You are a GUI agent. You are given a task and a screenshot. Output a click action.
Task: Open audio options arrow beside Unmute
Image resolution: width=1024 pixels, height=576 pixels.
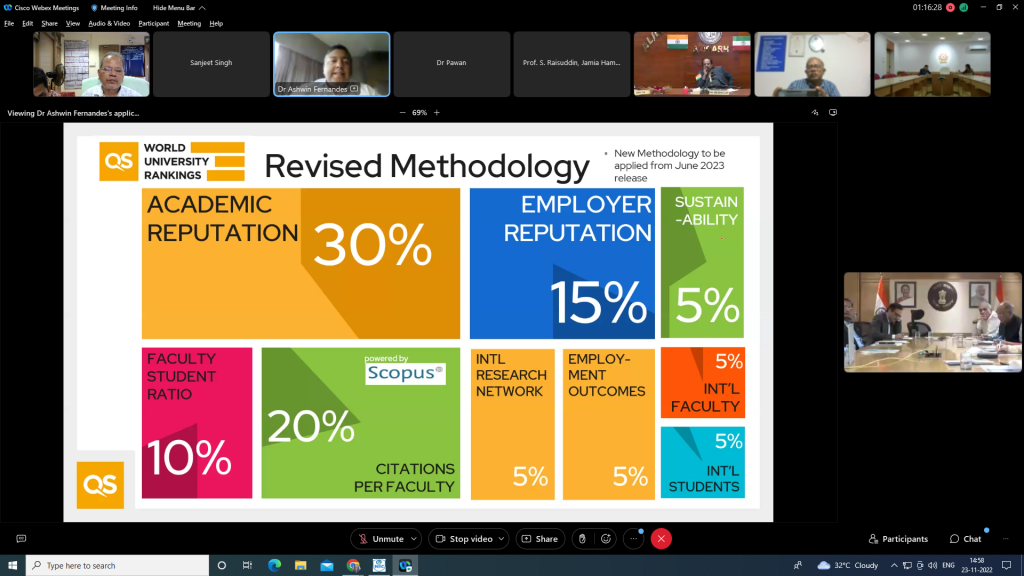(413, 539)
